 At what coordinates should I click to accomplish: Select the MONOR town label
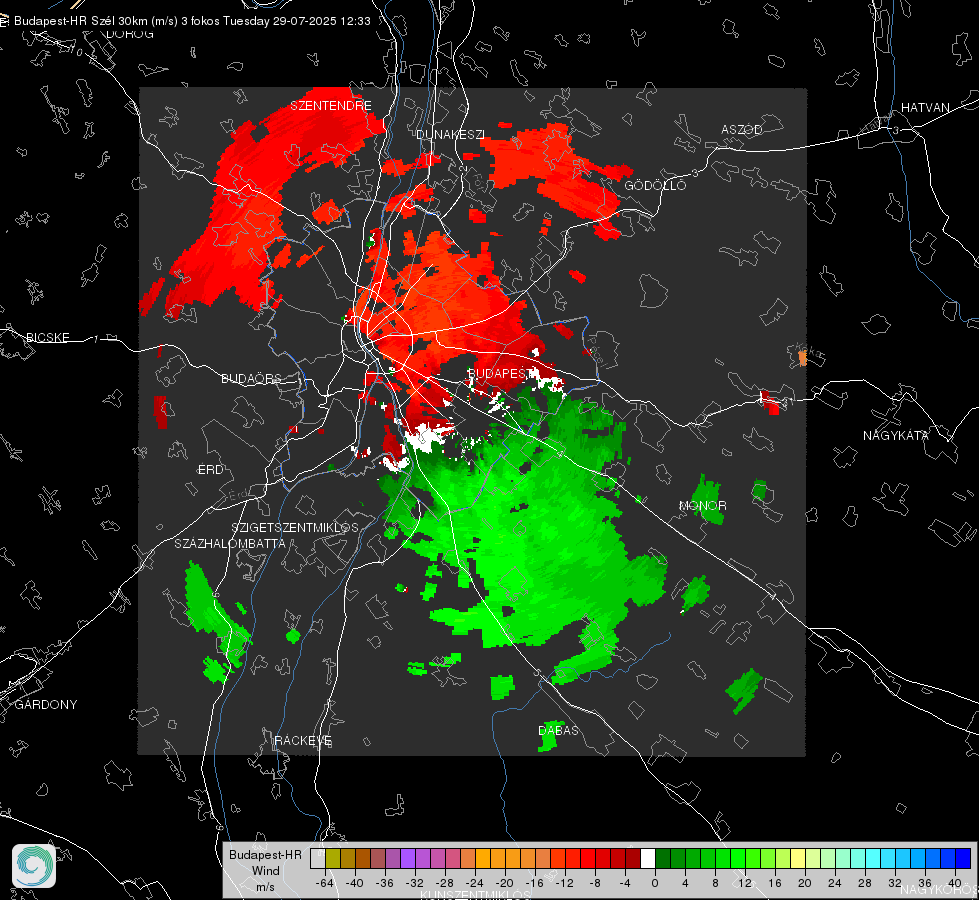[x=702, y=505]
